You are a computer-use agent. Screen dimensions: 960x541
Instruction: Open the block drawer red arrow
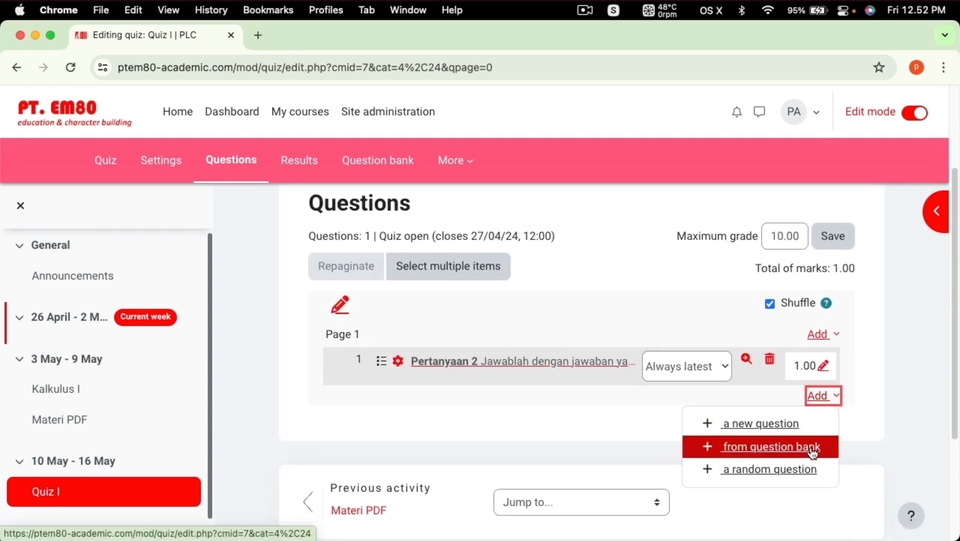click(936, 211)
